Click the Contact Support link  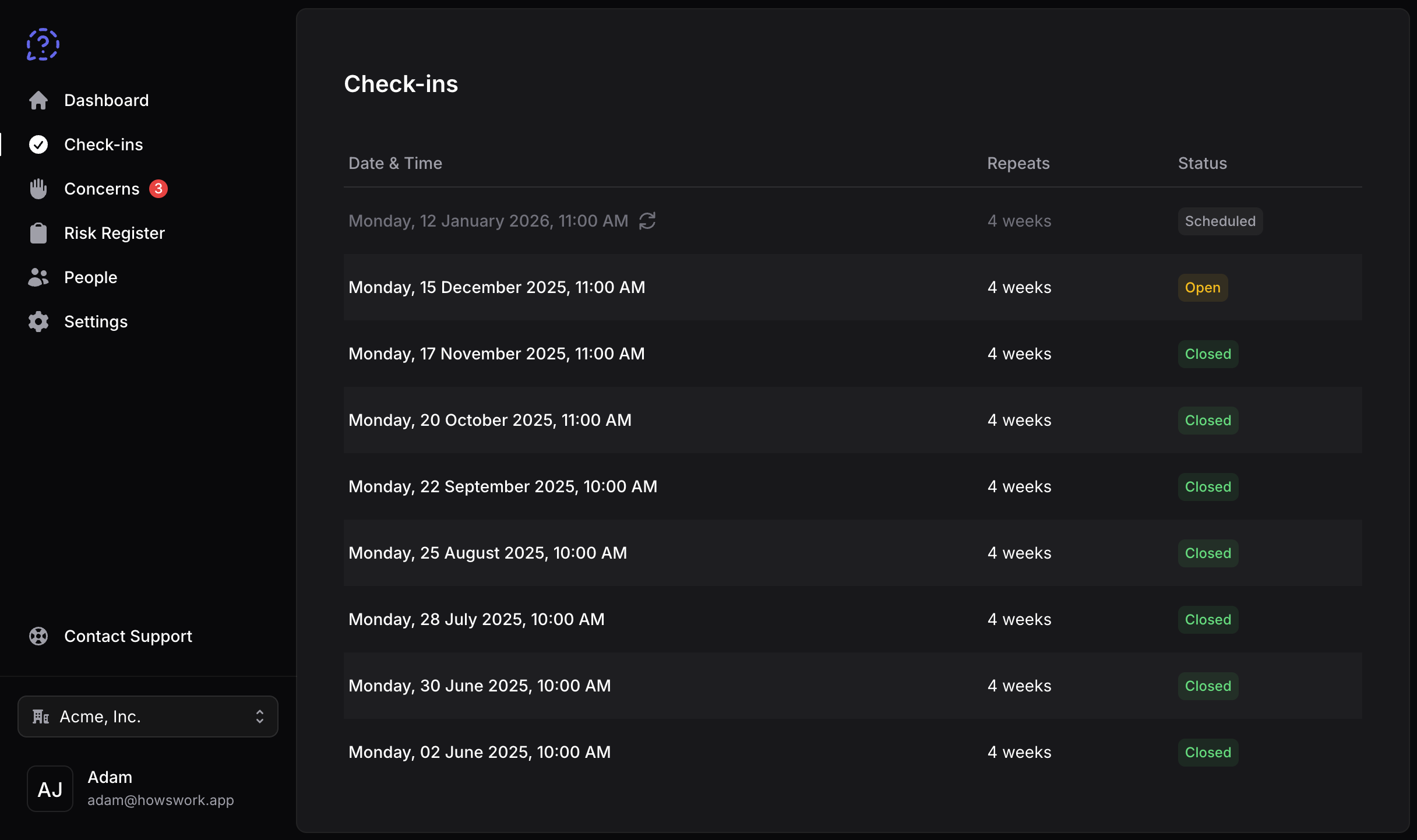pyautogui.click(x=128, y=636)
